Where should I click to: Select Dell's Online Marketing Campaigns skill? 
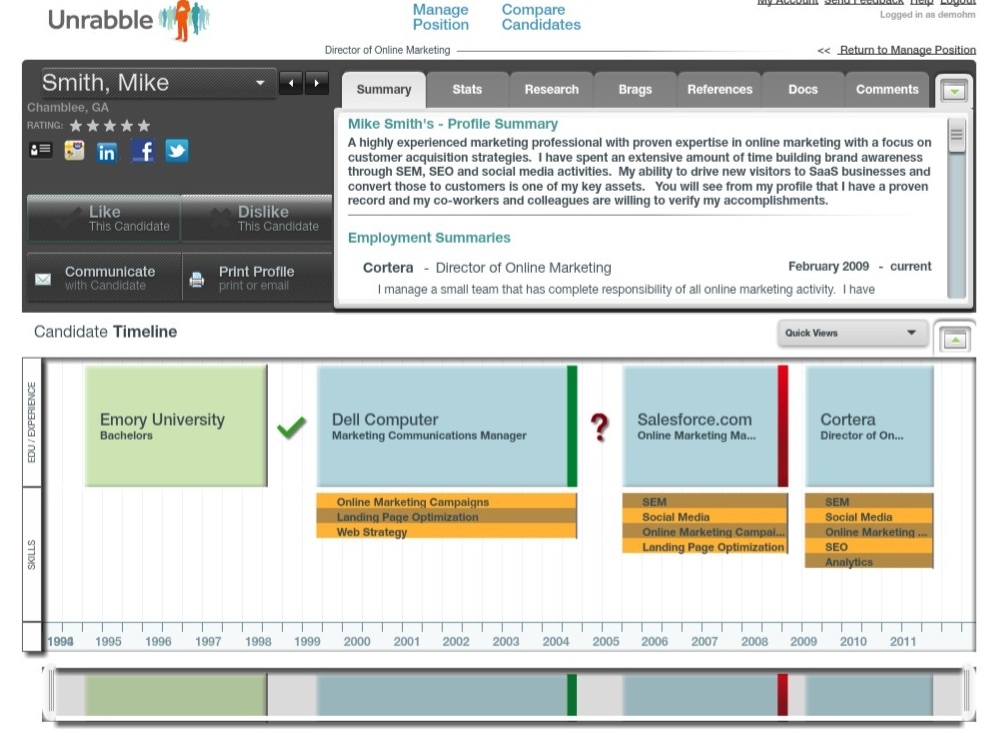click(x=446, y=502)
